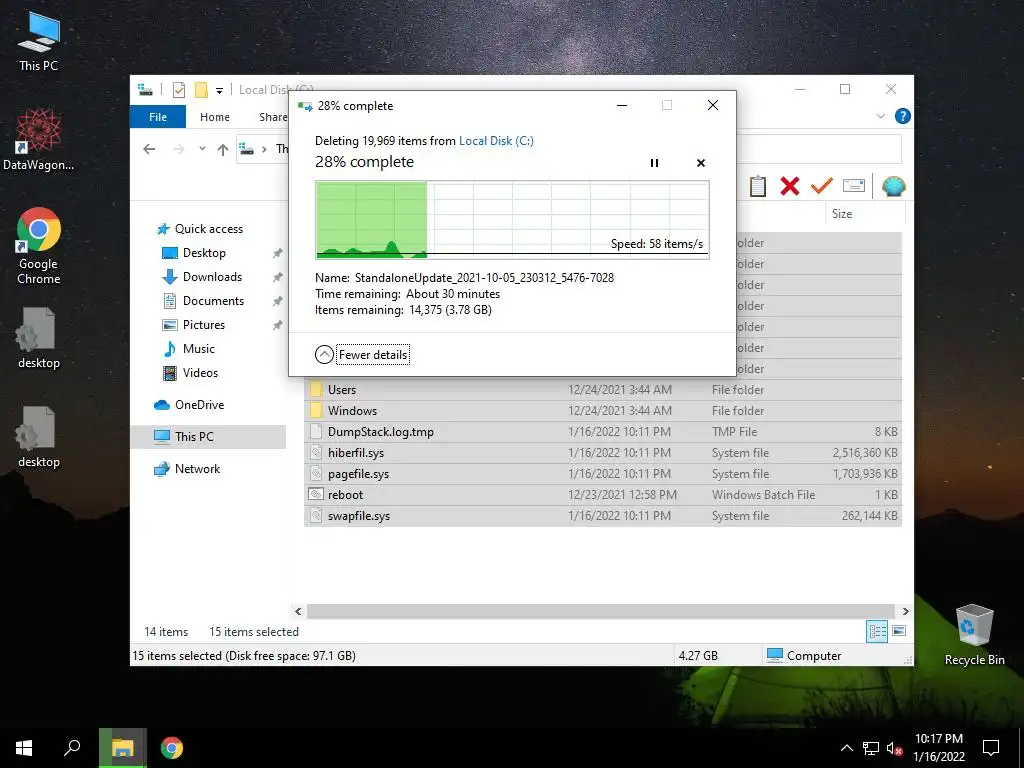This screenshot has width=1024, height=768.
Task: Click the Google Chrome desktop icon
Action: tap(39, 246)
